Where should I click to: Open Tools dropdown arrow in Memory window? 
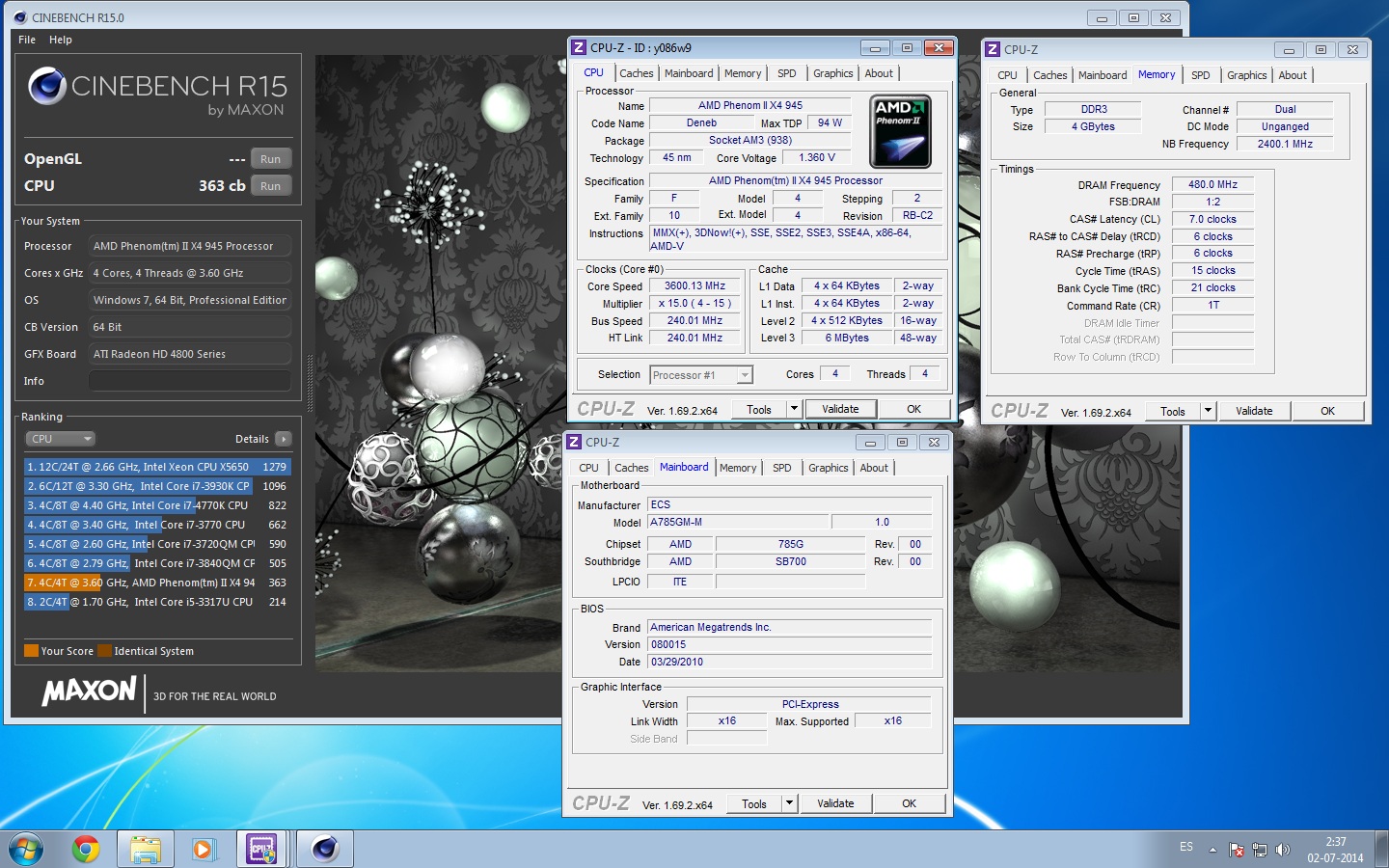tap(1208, 411)
